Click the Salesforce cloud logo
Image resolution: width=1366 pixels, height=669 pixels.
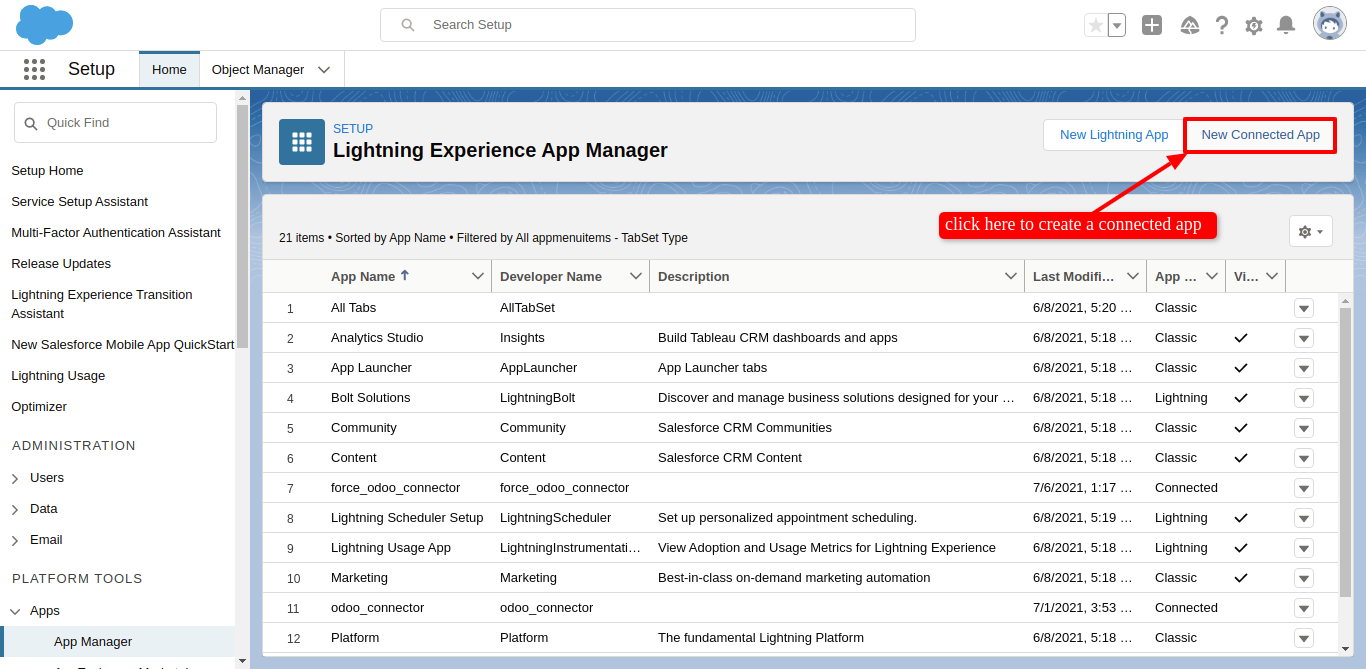pyautogui.click(x=45, y=24)
